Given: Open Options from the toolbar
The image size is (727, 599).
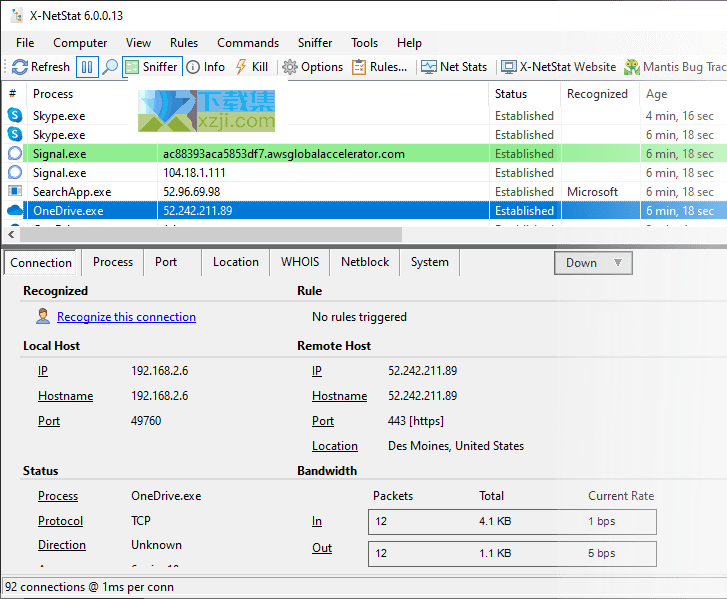Looking at the screenshot, I should point(312,67).
